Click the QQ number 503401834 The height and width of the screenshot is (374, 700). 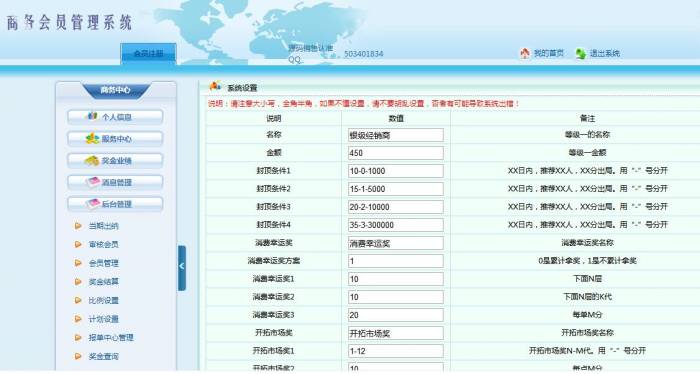(363, 54)
